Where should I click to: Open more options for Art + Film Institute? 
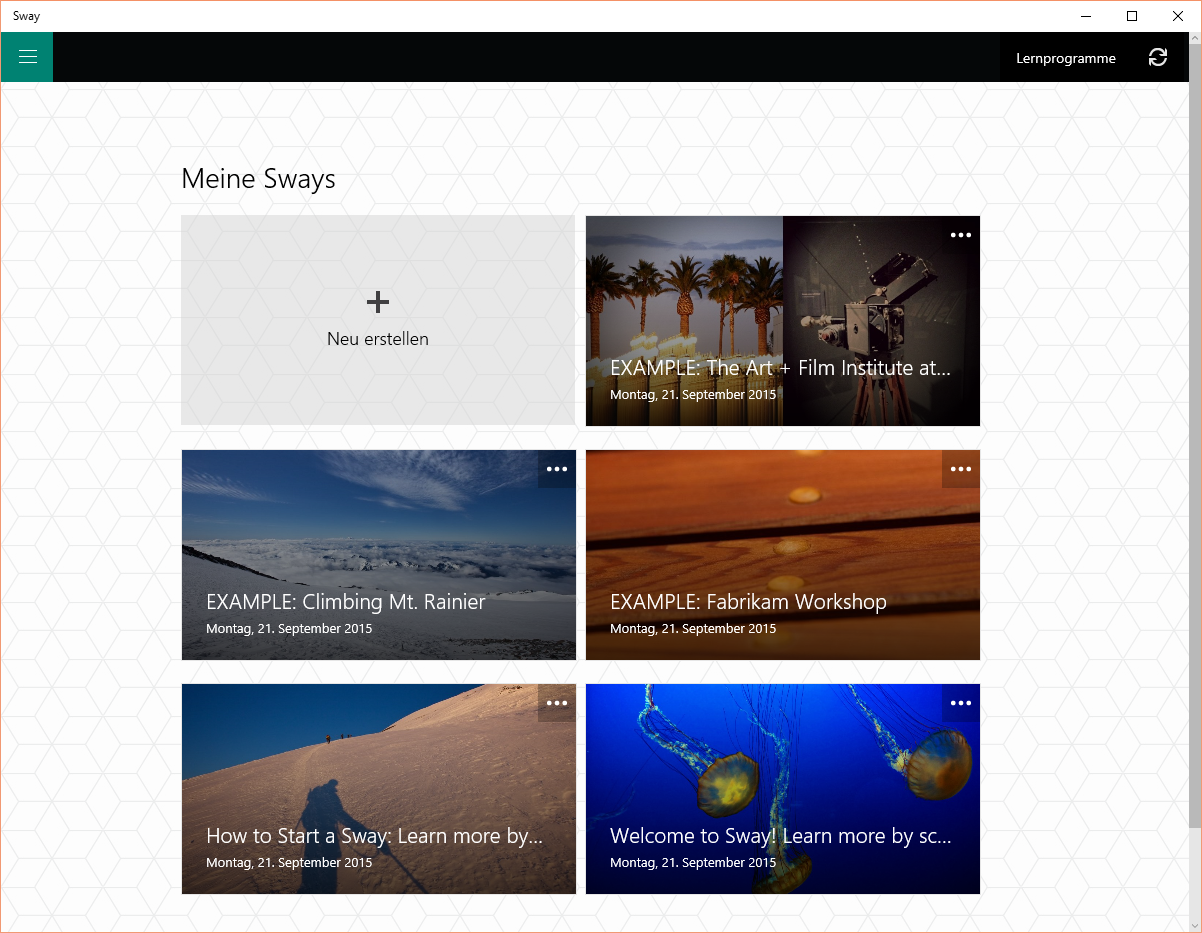960,235
